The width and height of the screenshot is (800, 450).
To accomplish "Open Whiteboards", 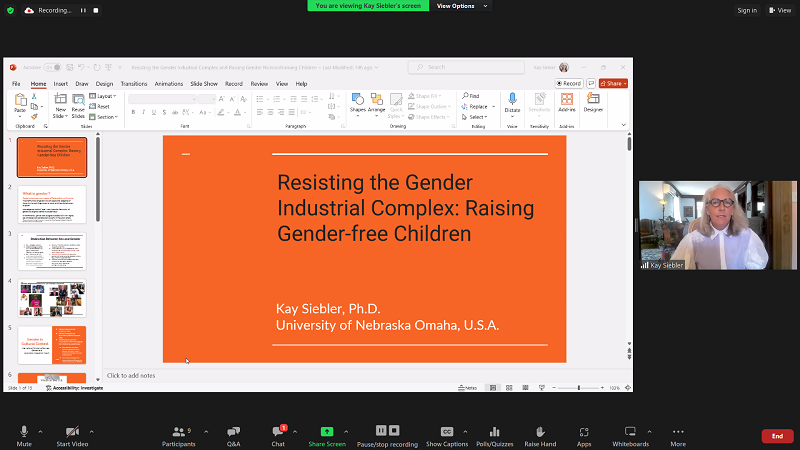I will click(630, 432).
